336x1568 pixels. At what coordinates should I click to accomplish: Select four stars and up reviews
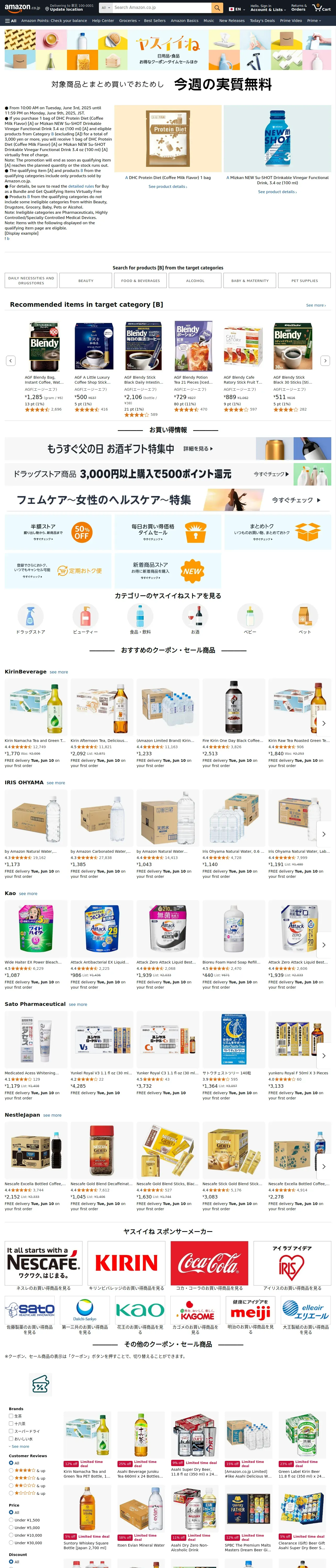[x=11, y=1471]
